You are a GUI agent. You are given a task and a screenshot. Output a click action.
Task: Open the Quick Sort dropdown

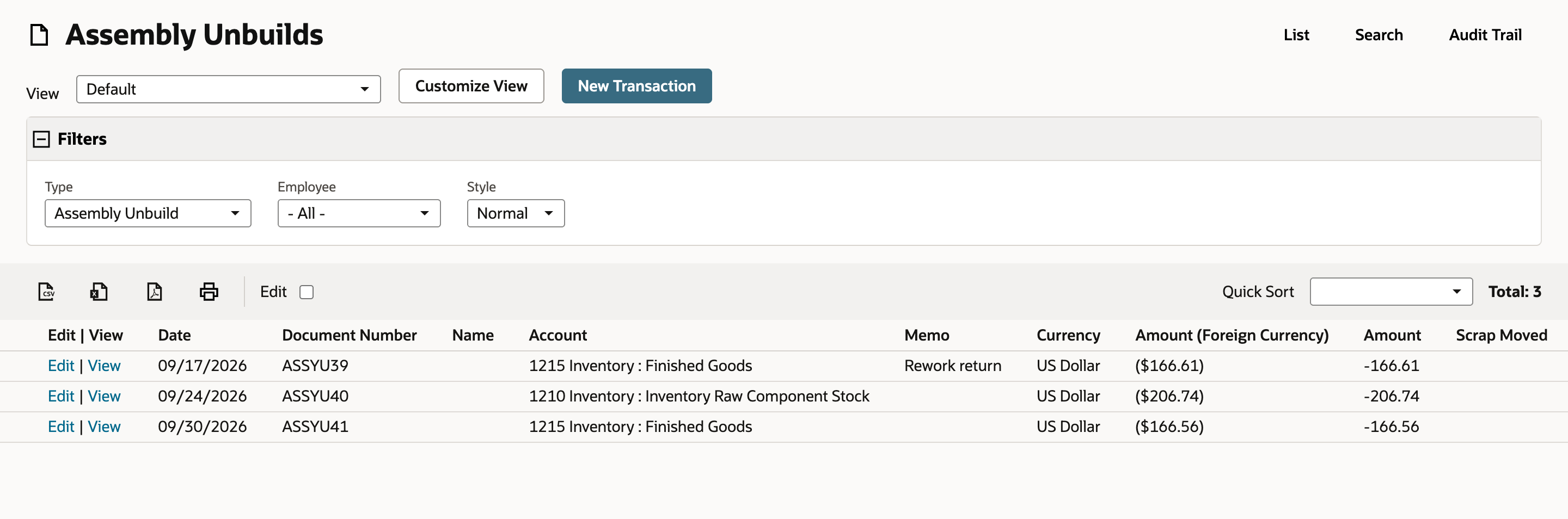[x=1391, y=292]
